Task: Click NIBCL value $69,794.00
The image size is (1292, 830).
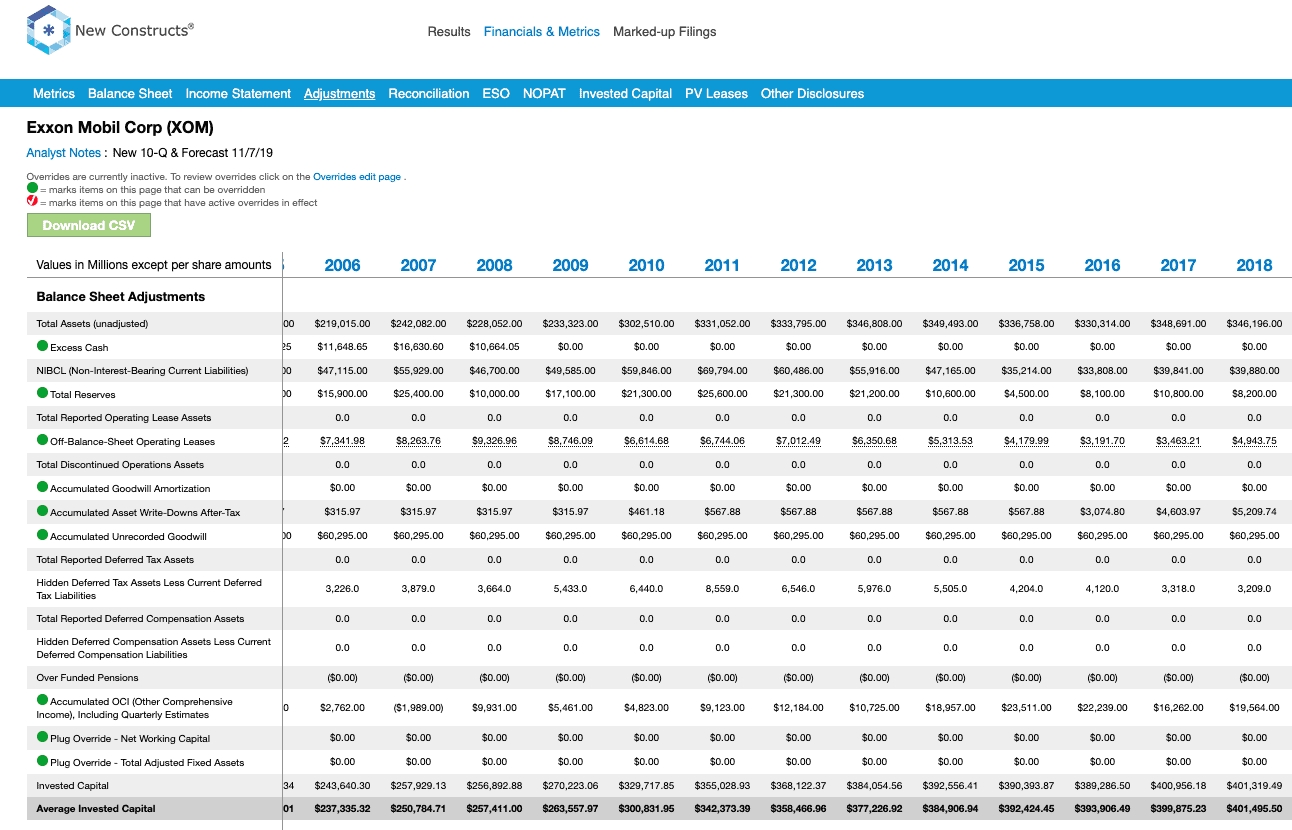Action: pyautogui.click(x=722, y=371)
